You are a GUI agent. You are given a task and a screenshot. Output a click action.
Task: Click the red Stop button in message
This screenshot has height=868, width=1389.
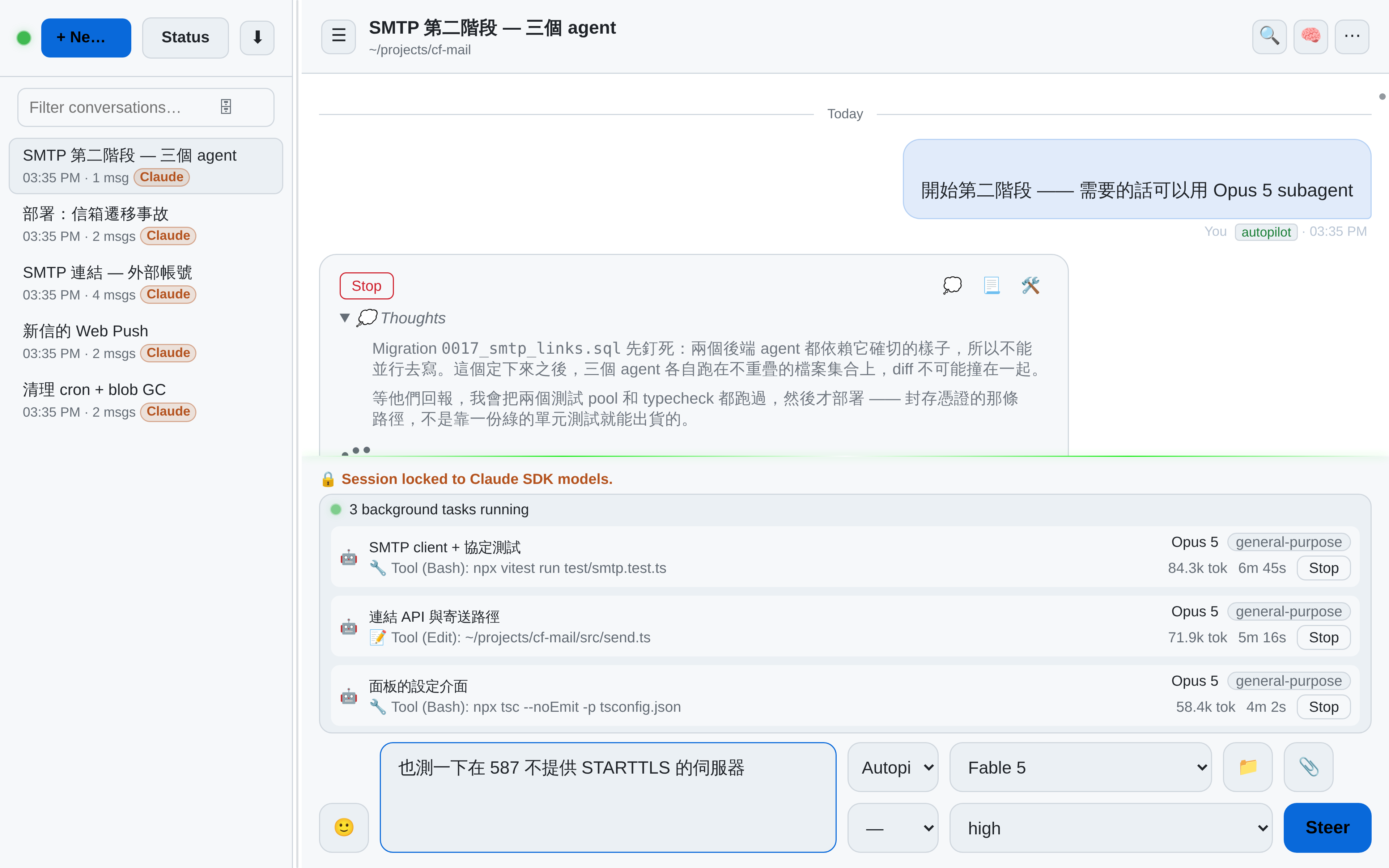[x=366, y=286]
